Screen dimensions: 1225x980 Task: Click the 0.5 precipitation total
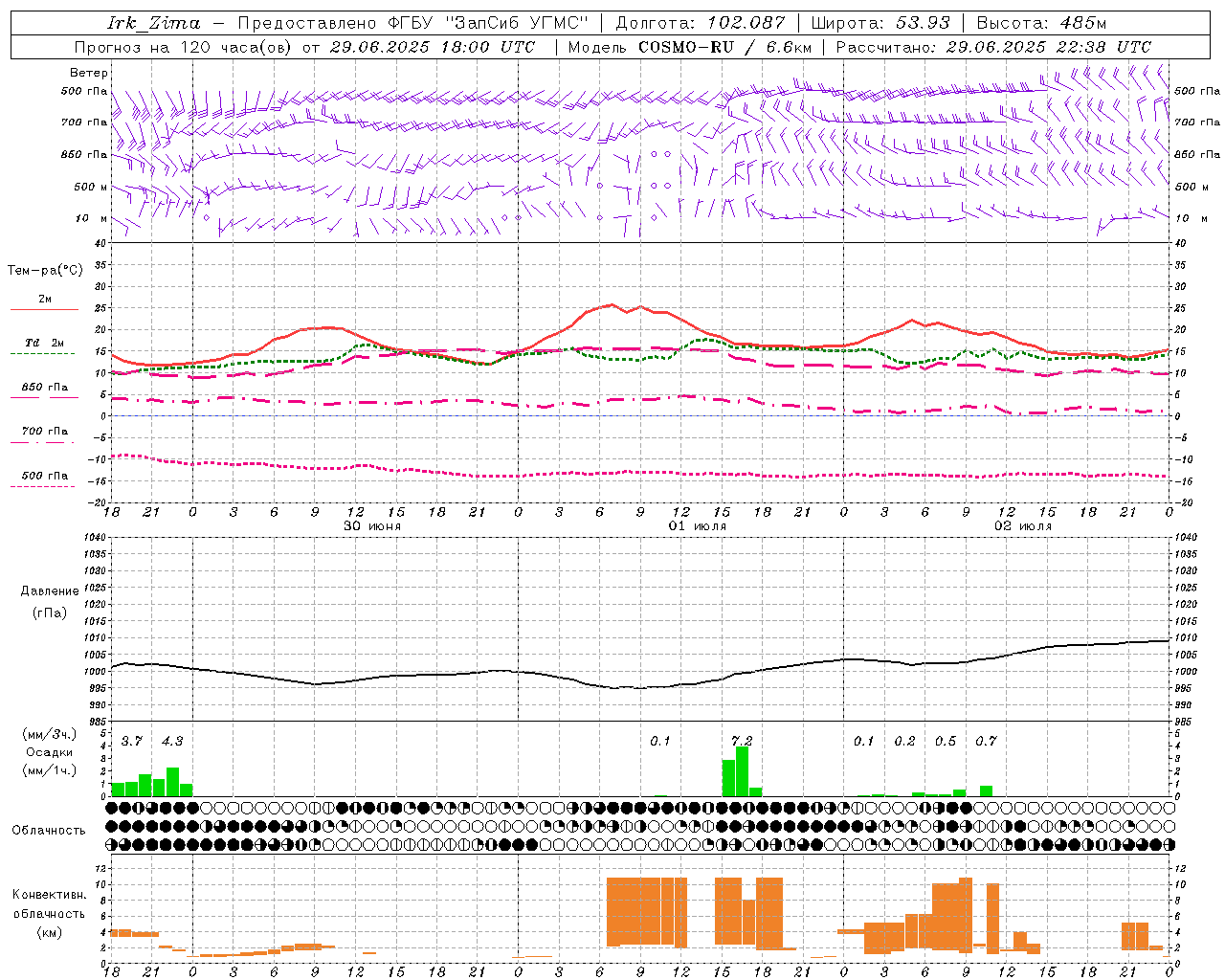click(946, 742)
